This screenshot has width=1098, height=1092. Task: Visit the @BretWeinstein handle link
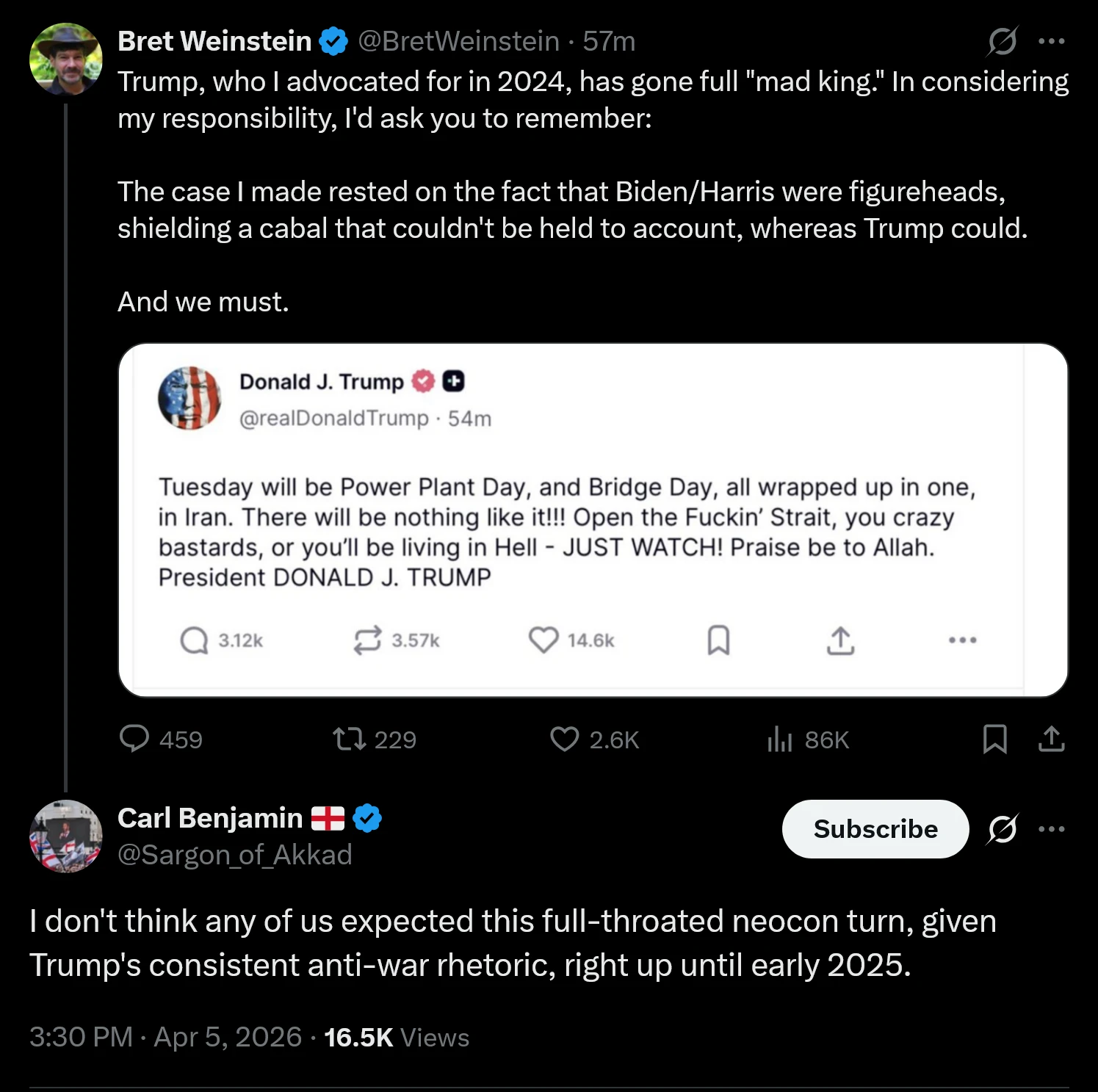pos(458,41)
